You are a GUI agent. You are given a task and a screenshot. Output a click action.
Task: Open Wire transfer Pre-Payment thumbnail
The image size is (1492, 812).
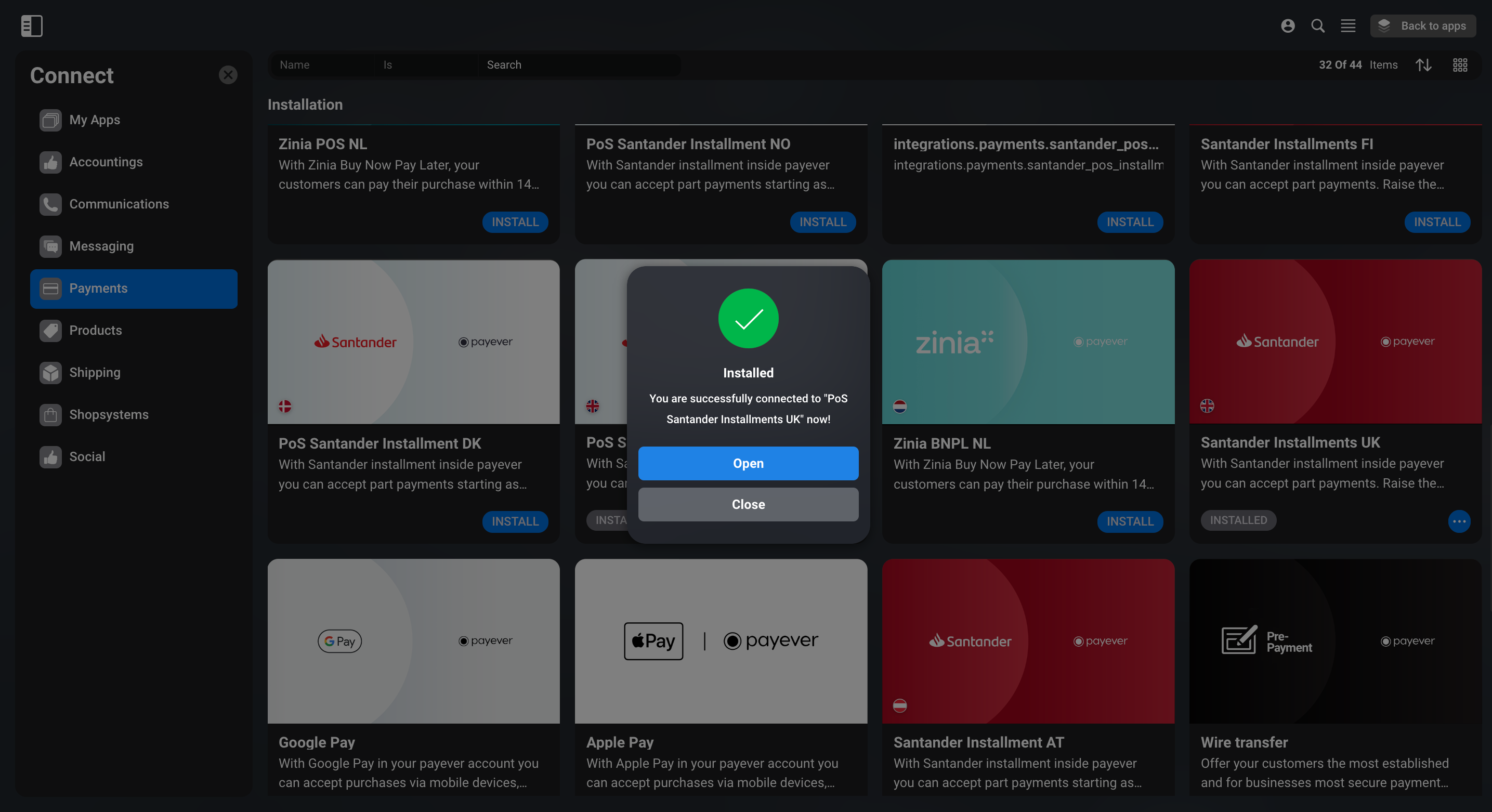point(1335,640)
